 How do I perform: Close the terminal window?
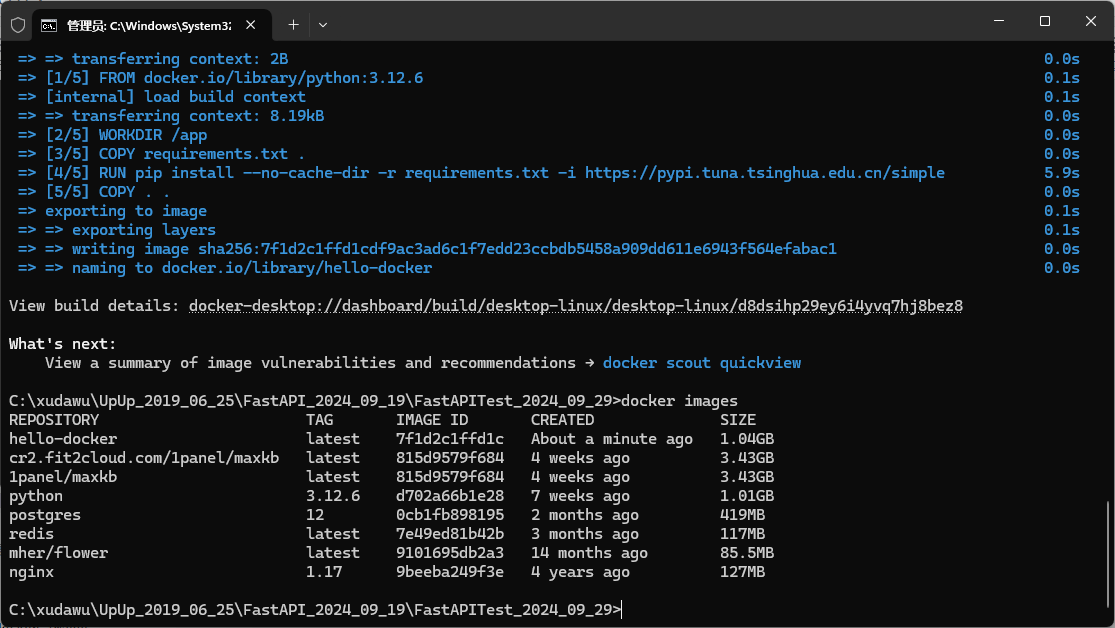click(1091, 21)
